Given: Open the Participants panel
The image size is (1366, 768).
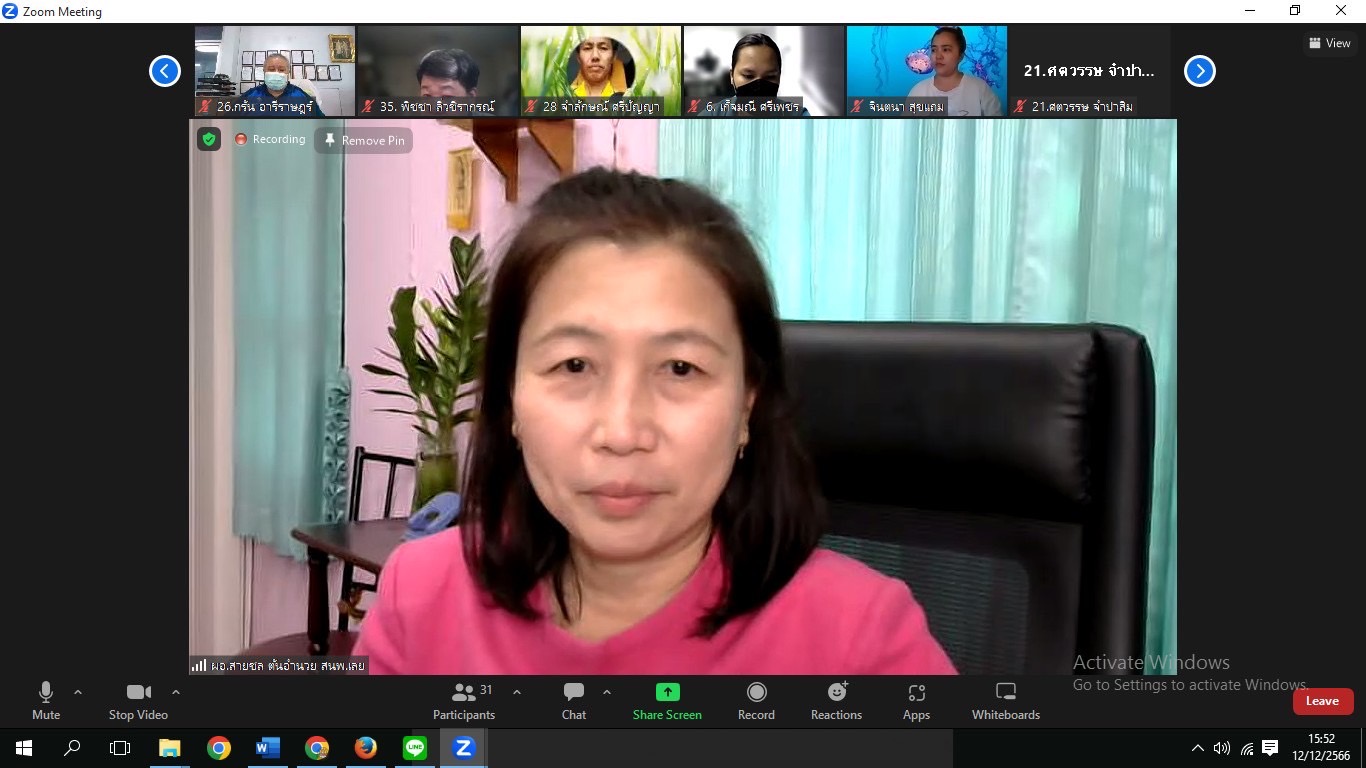Looking at the screenshot, I should (x=464, y=700).
